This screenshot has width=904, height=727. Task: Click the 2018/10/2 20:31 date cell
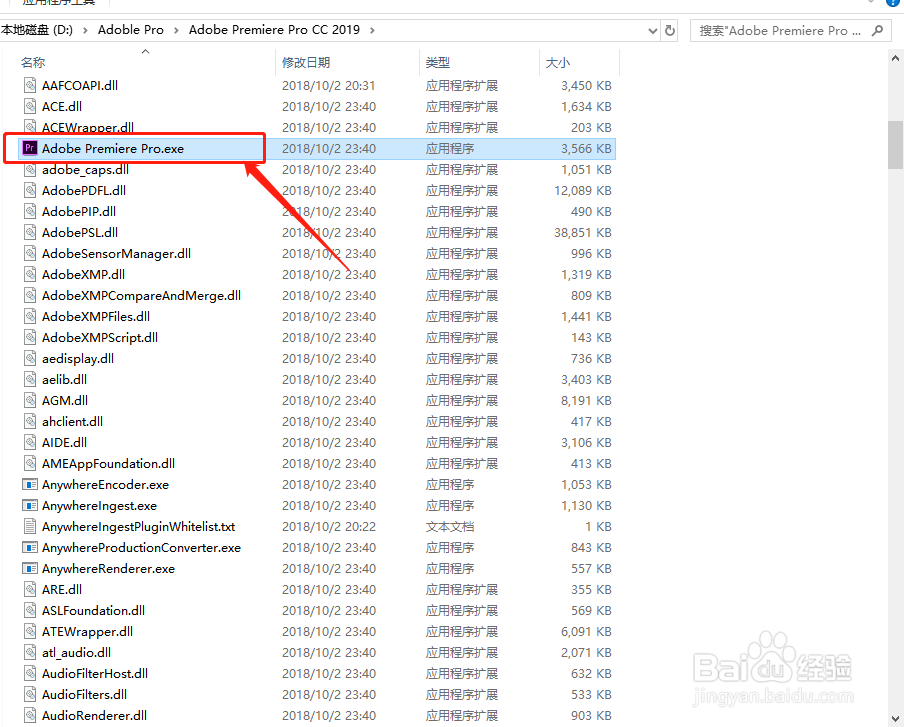tap(329, 85)
